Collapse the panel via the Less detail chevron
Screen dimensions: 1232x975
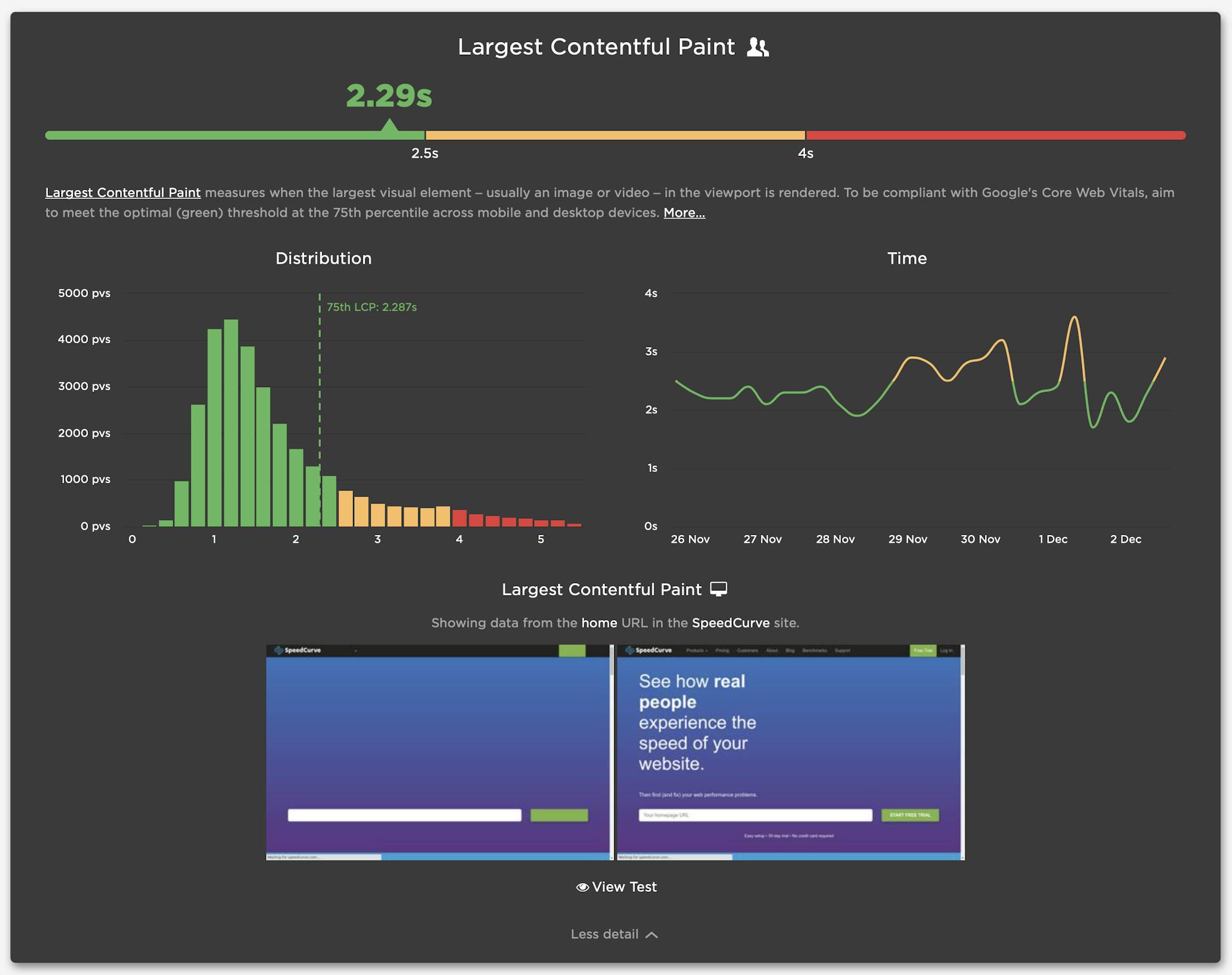click(x=652, y=934)
